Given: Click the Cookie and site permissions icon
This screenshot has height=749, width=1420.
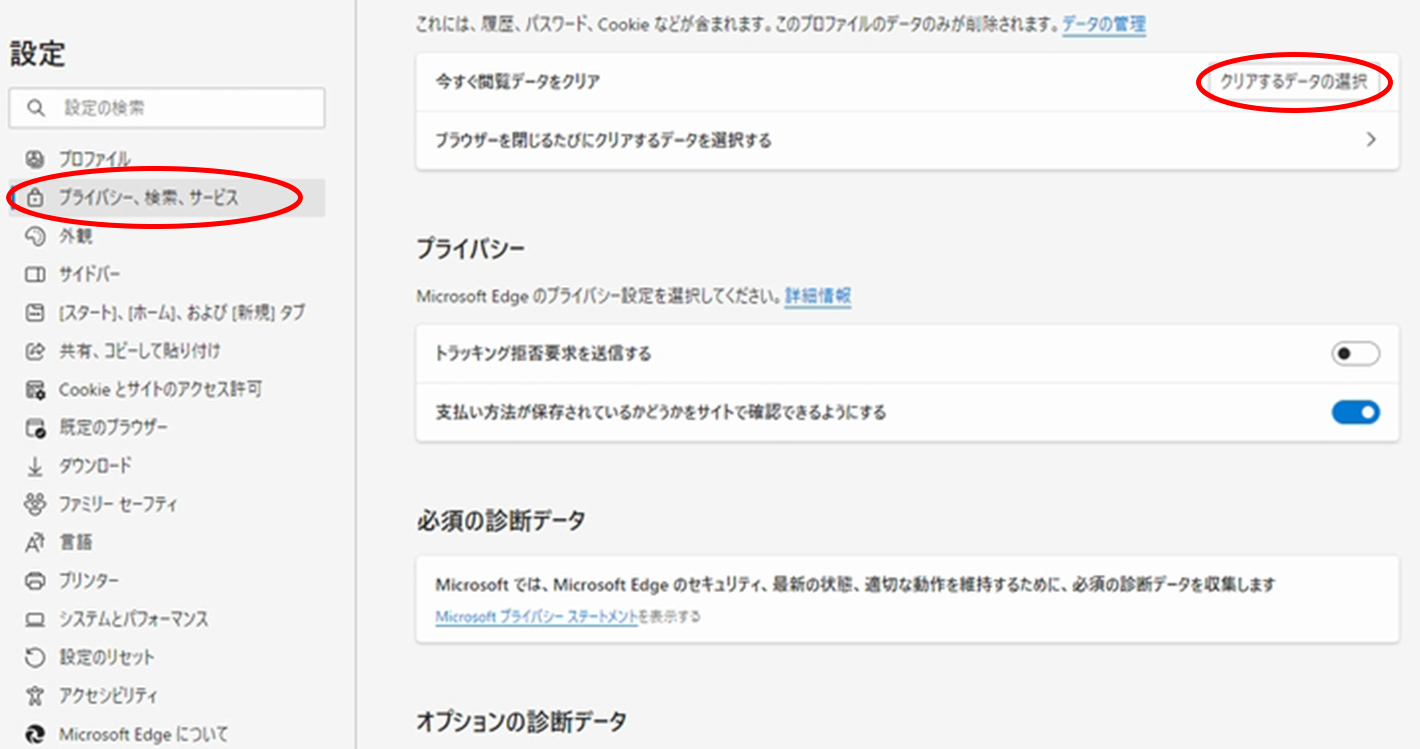Looking at the screenshot, I should pos(35,389).
